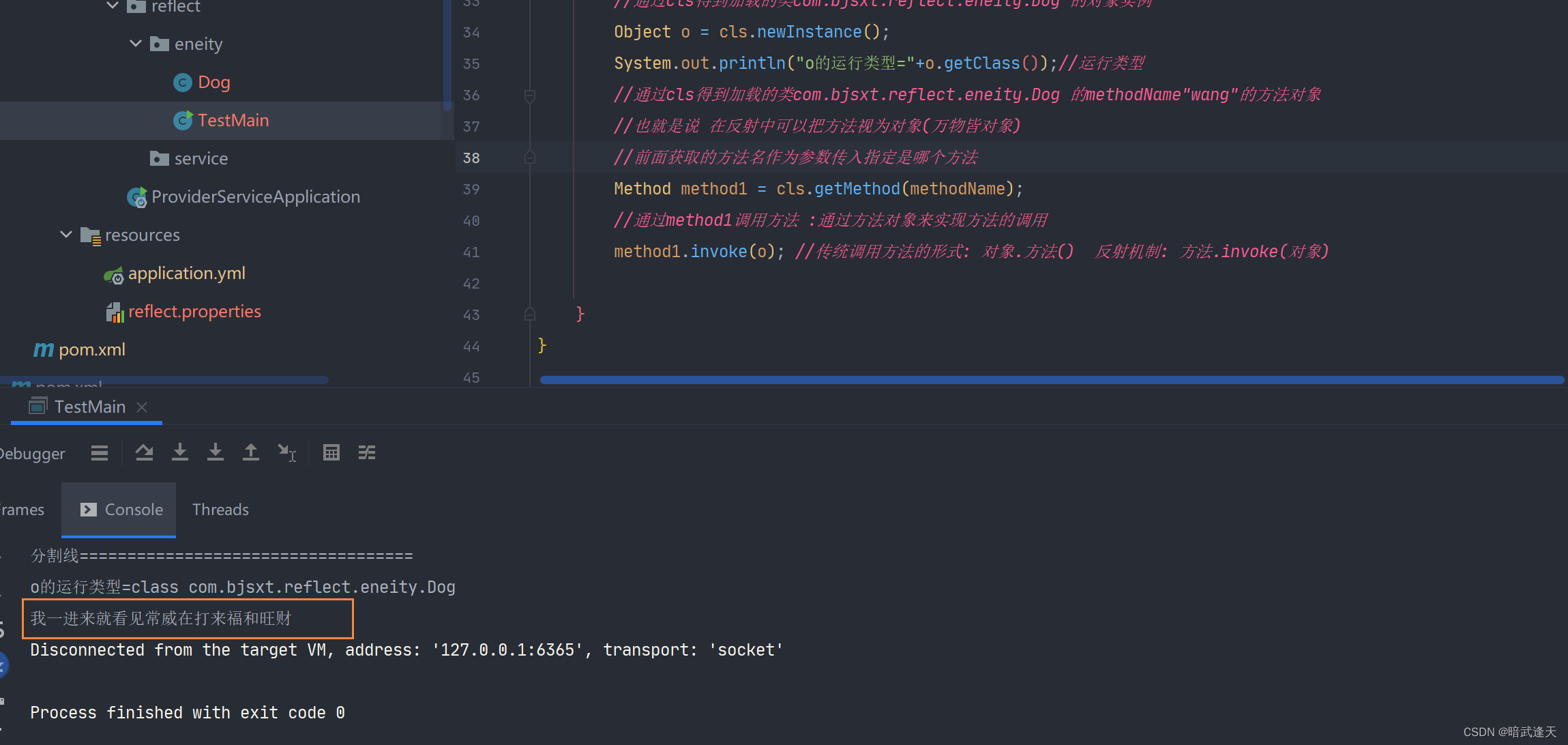The width and height of the screenshot is (1568, 745).
Task: Toggle the fold marker at line 43
Action: coord(530,315)
